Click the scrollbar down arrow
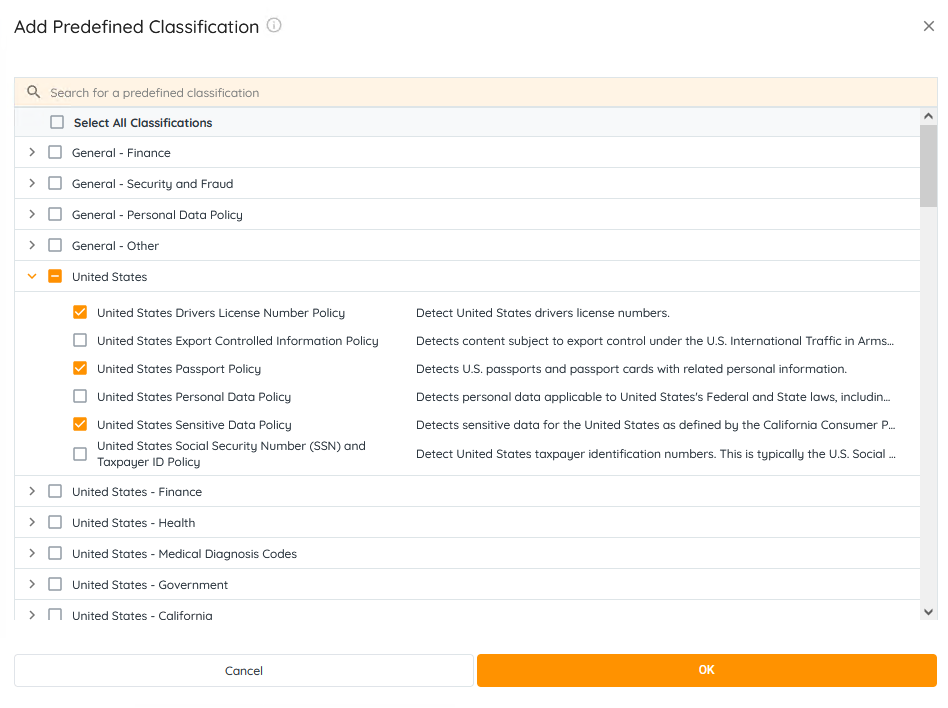This screenshot has height=708, width=948. click(x=928, y=611)
